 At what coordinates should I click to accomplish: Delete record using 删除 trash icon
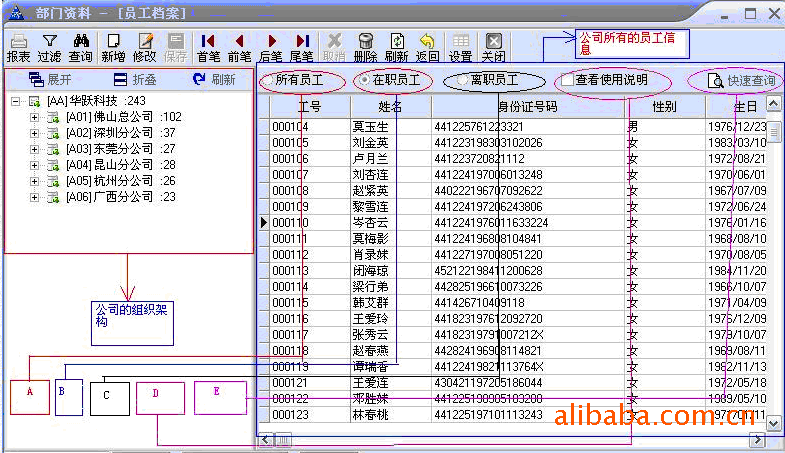point(366,47)
